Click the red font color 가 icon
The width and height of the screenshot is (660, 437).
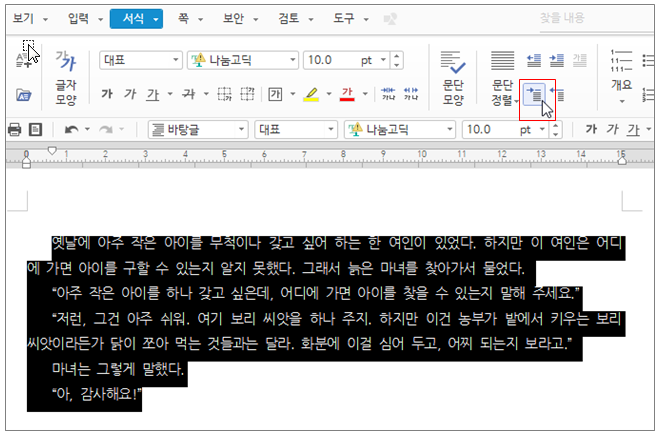click(x=347, y=94)
